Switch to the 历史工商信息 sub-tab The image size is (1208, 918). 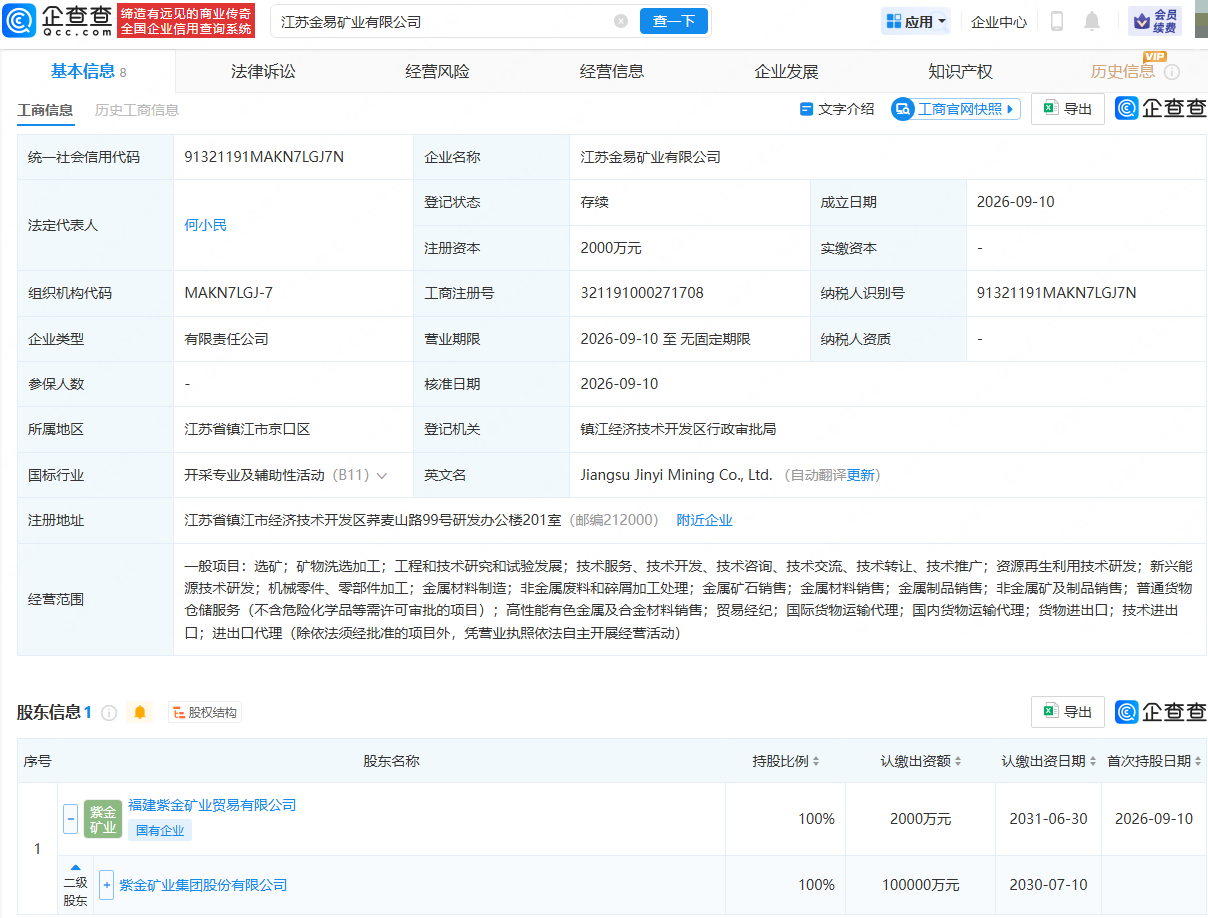[x=137, y=110]
